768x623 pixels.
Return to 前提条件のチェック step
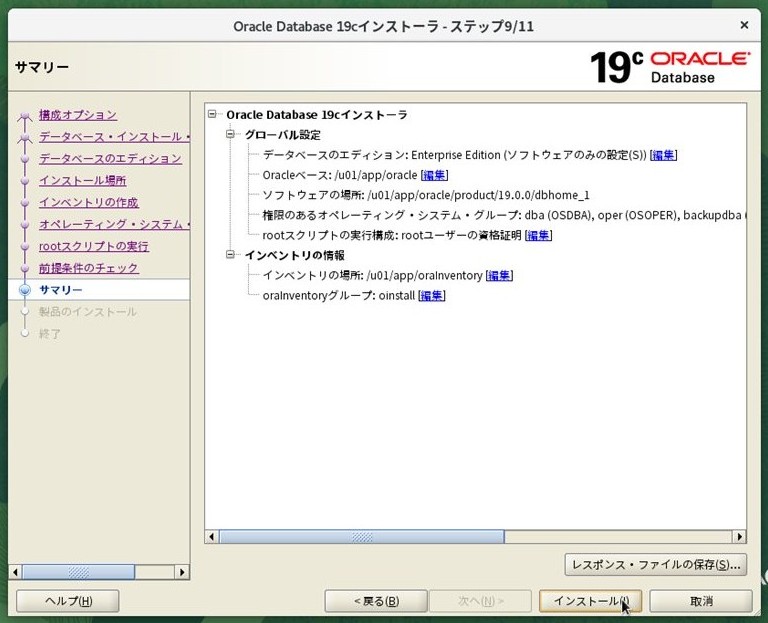point(89,268)
